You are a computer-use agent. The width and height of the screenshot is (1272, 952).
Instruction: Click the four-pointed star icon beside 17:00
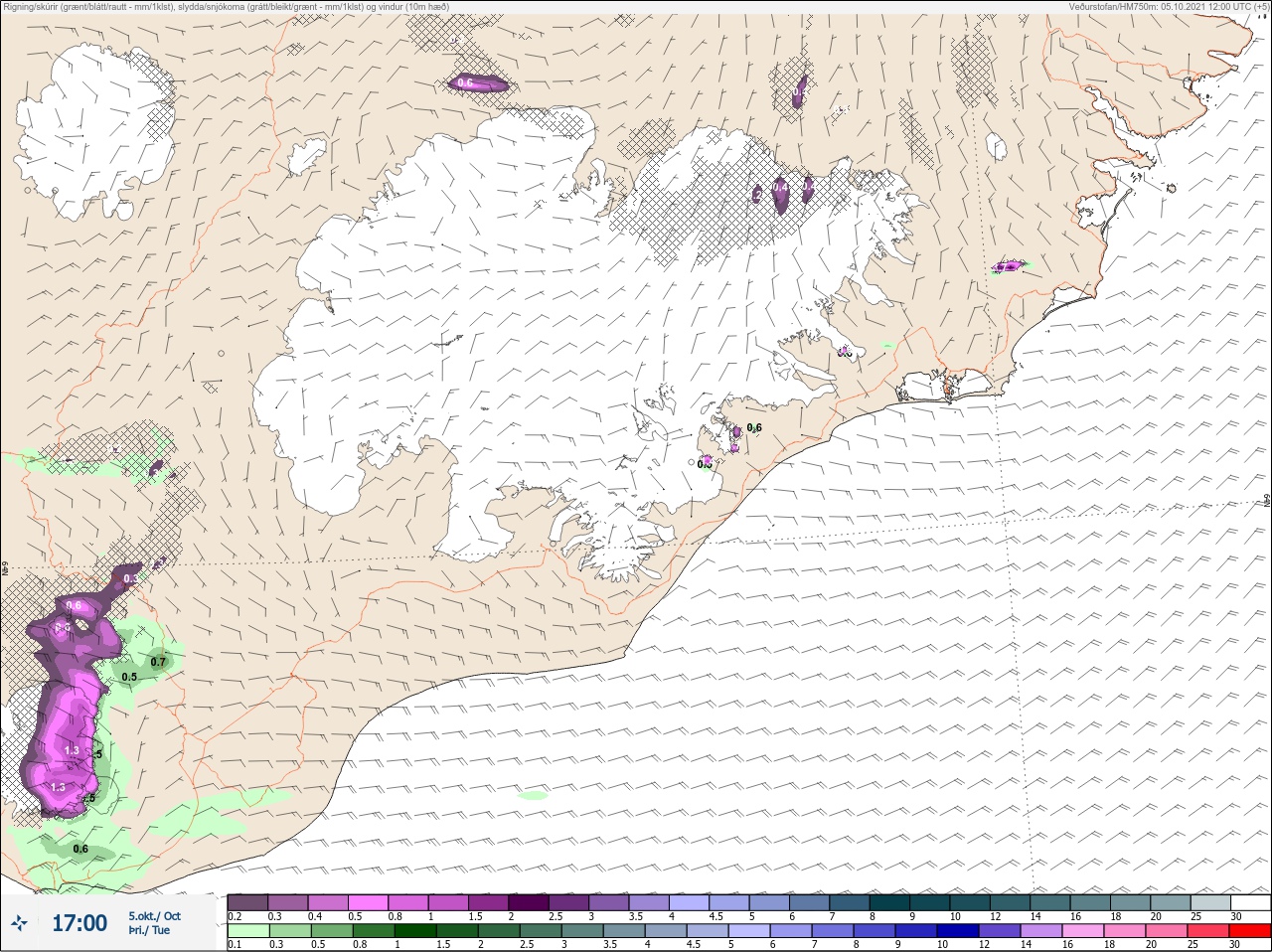point(19,923)
